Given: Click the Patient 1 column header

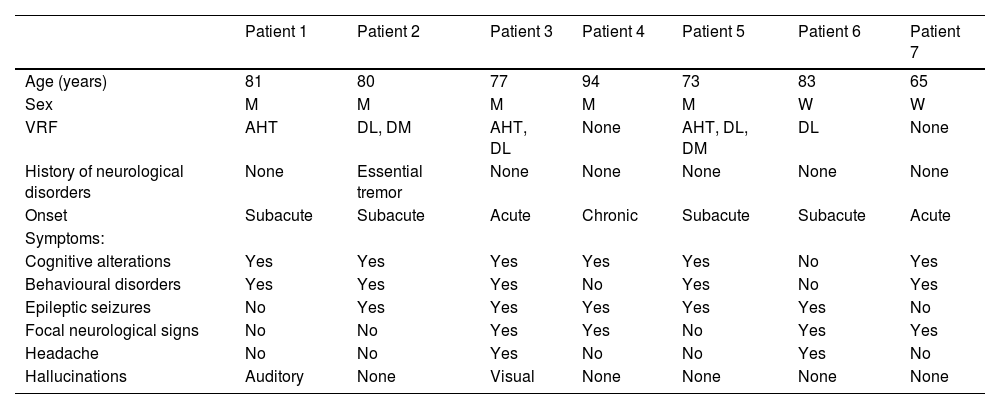Looking at the screenshot, I should [x=275, y=31].
